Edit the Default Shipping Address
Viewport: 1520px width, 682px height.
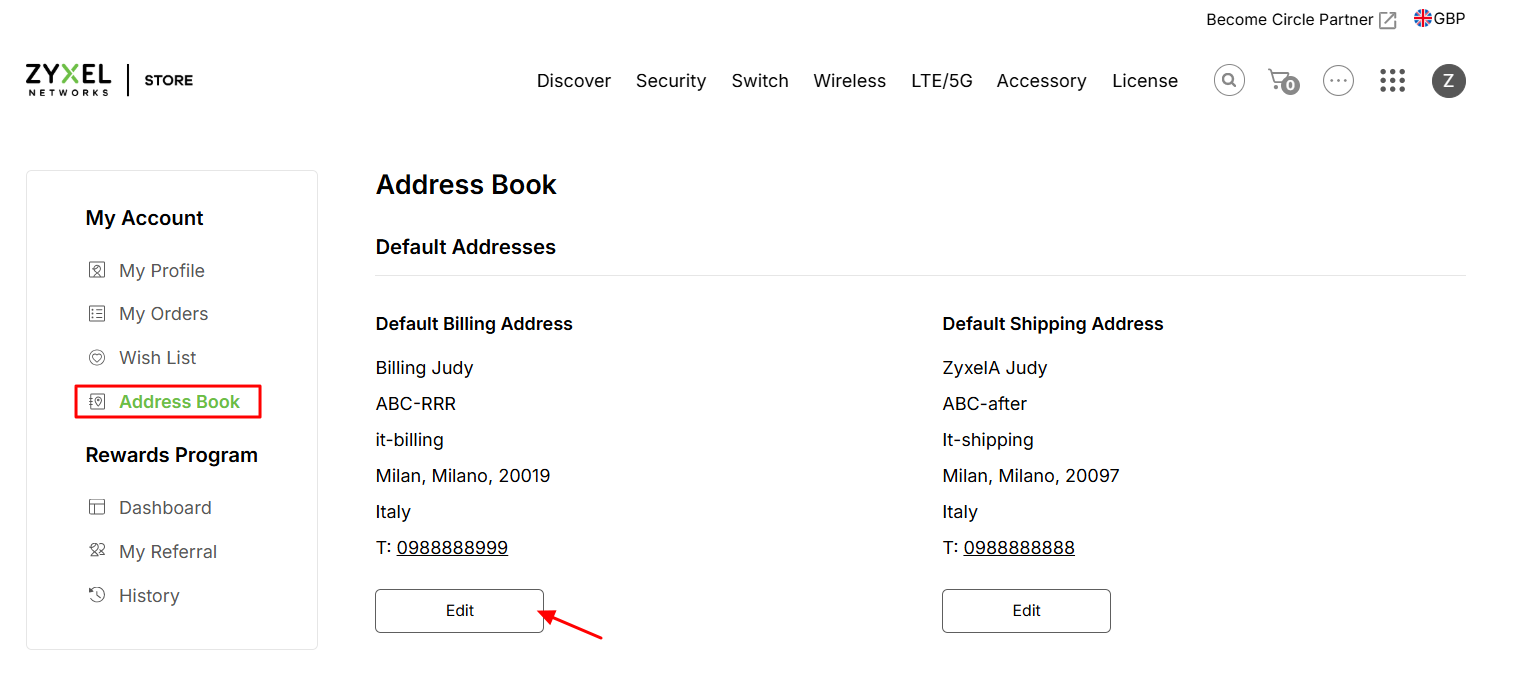click(x=1026, y=610)
